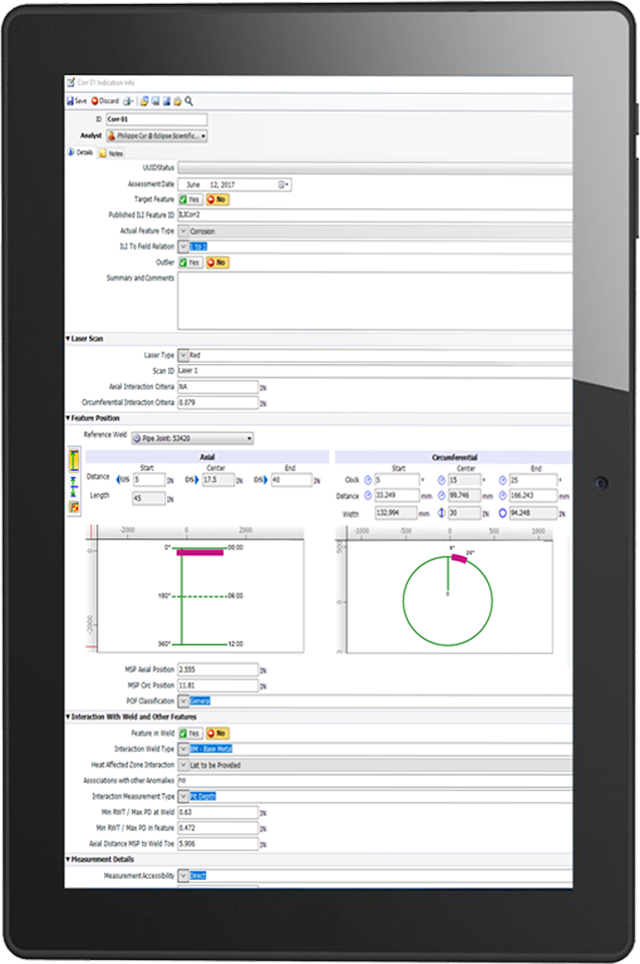Screen dimensions: 640x964
Task: Collapse the Feature Position section
Action: (68, 418)
